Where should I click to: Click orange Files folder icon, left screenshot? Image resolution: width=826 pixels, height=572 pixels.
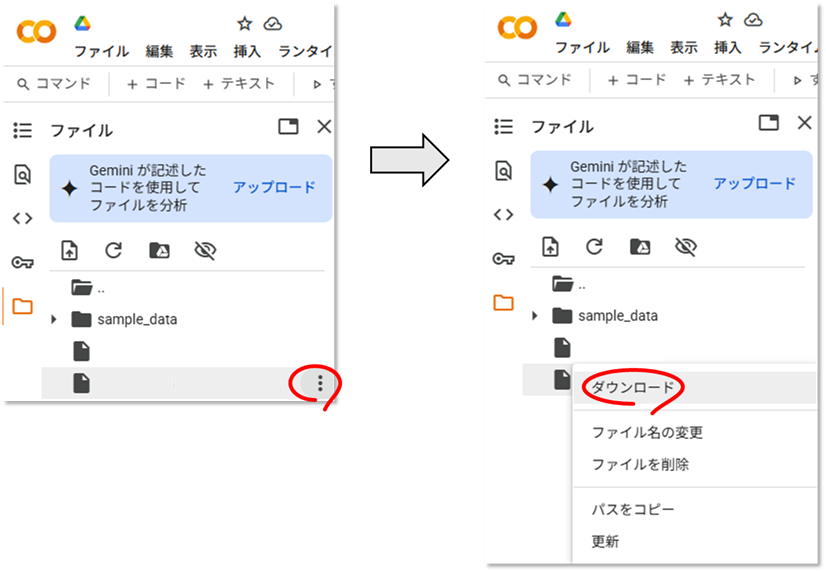click(x=23, y=306)
